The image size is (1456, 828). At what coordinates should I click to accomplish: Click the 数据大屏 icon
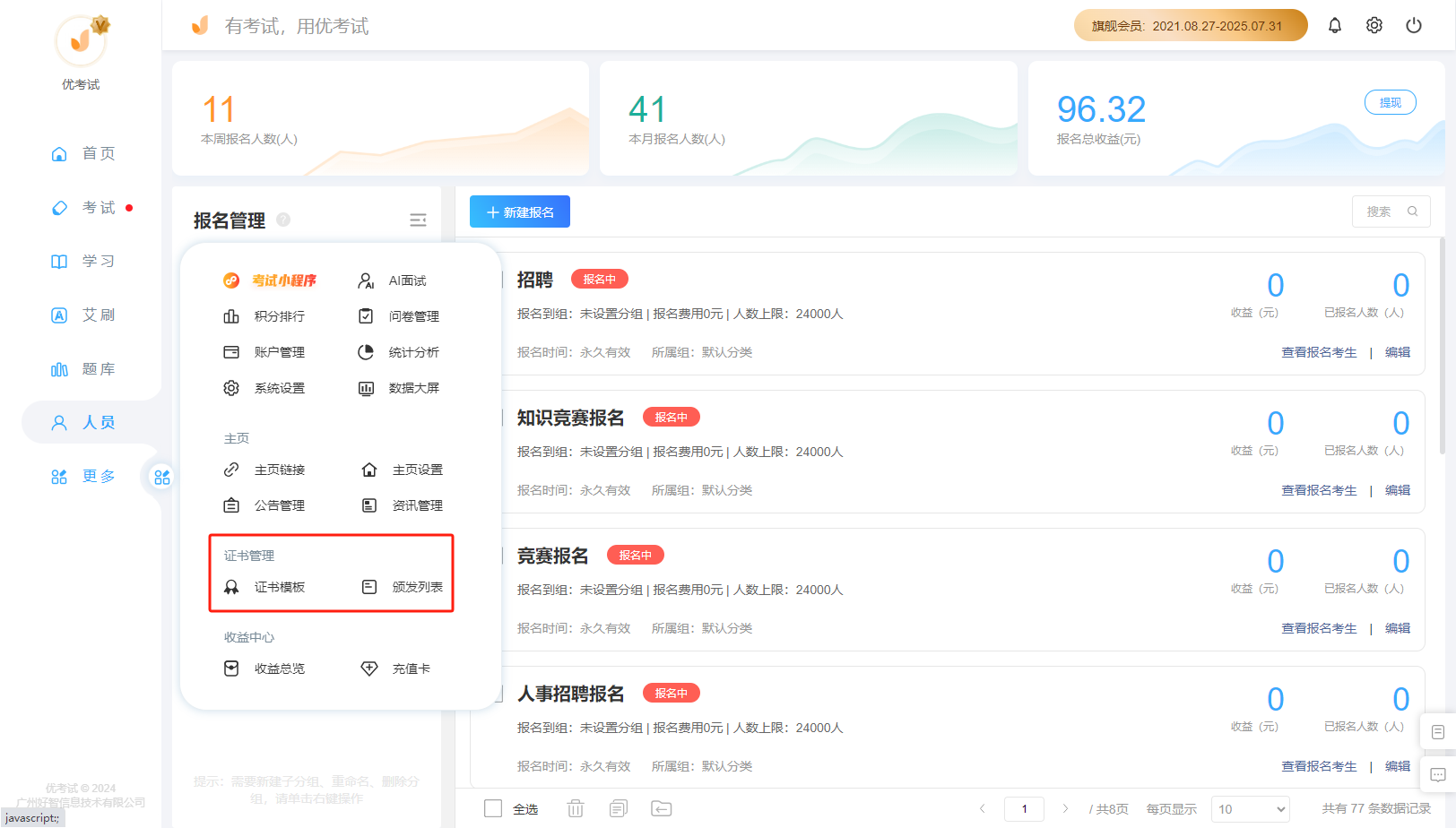(x=366, y=388)
